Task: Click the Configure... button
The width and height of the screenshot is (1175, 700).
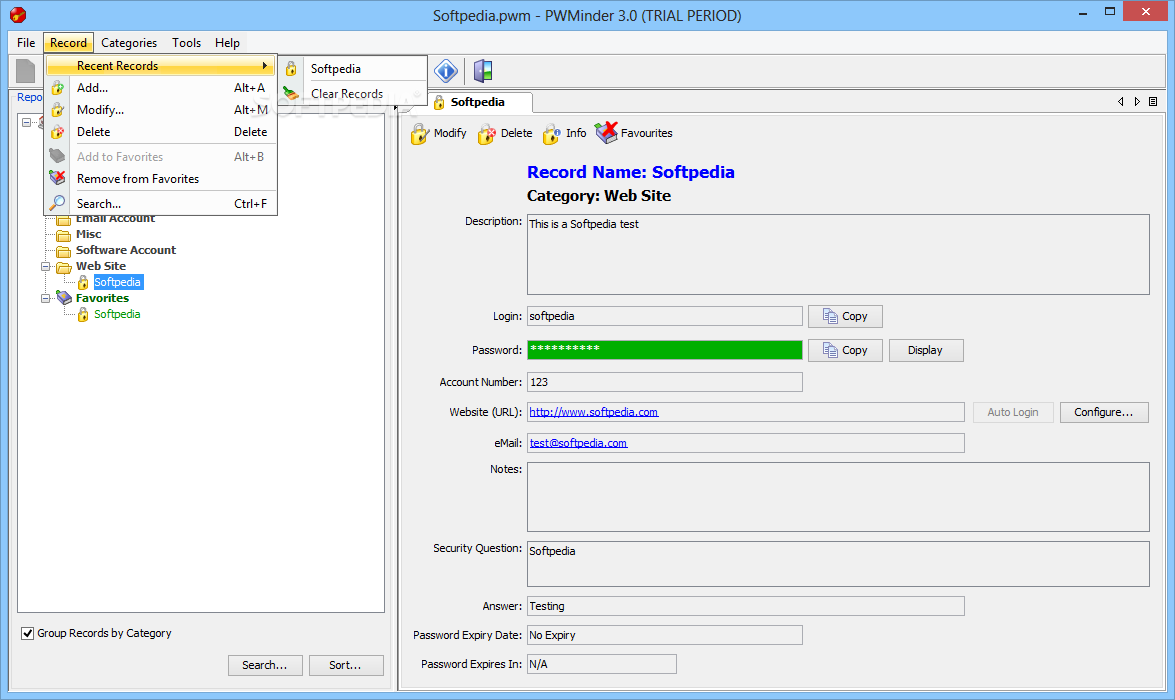Action: click(1104, 412)
